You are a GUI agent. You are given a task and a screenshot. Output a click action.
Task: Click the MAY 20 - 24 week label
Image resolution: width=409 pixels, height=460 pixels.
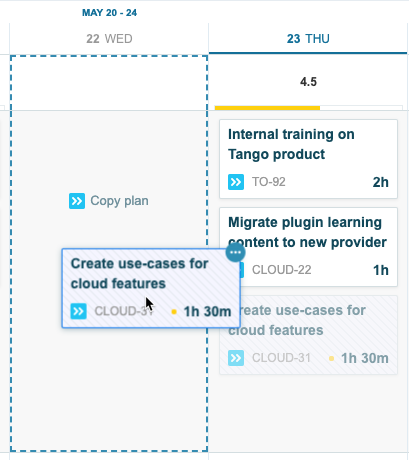[x=109, y=13]
